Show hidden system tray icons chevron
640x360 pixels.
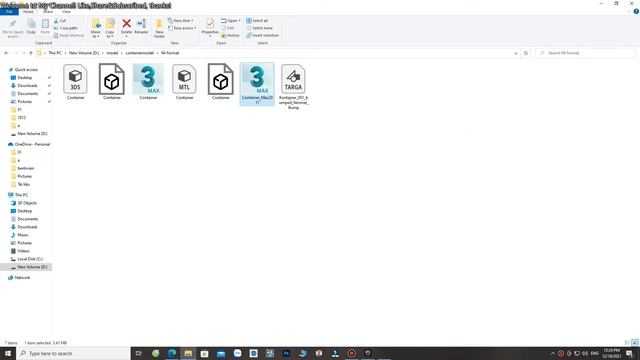553,353
